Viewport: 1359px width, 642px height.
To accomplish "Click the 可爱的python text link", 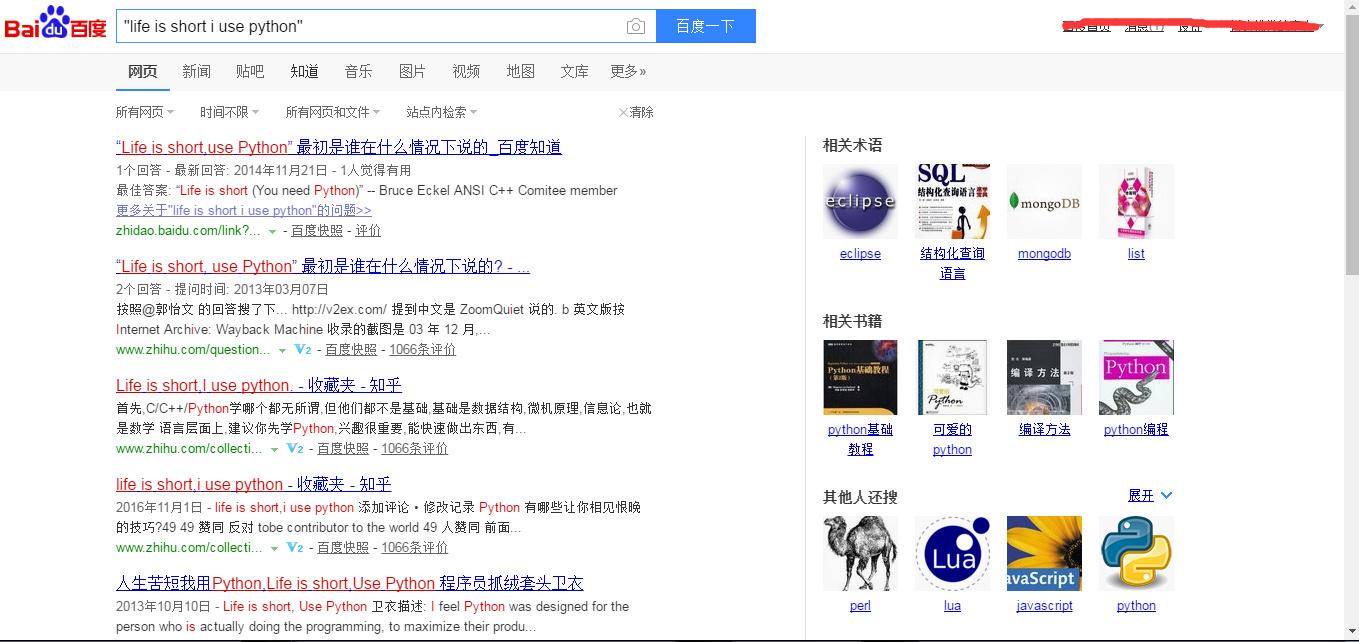I will 952,439.
